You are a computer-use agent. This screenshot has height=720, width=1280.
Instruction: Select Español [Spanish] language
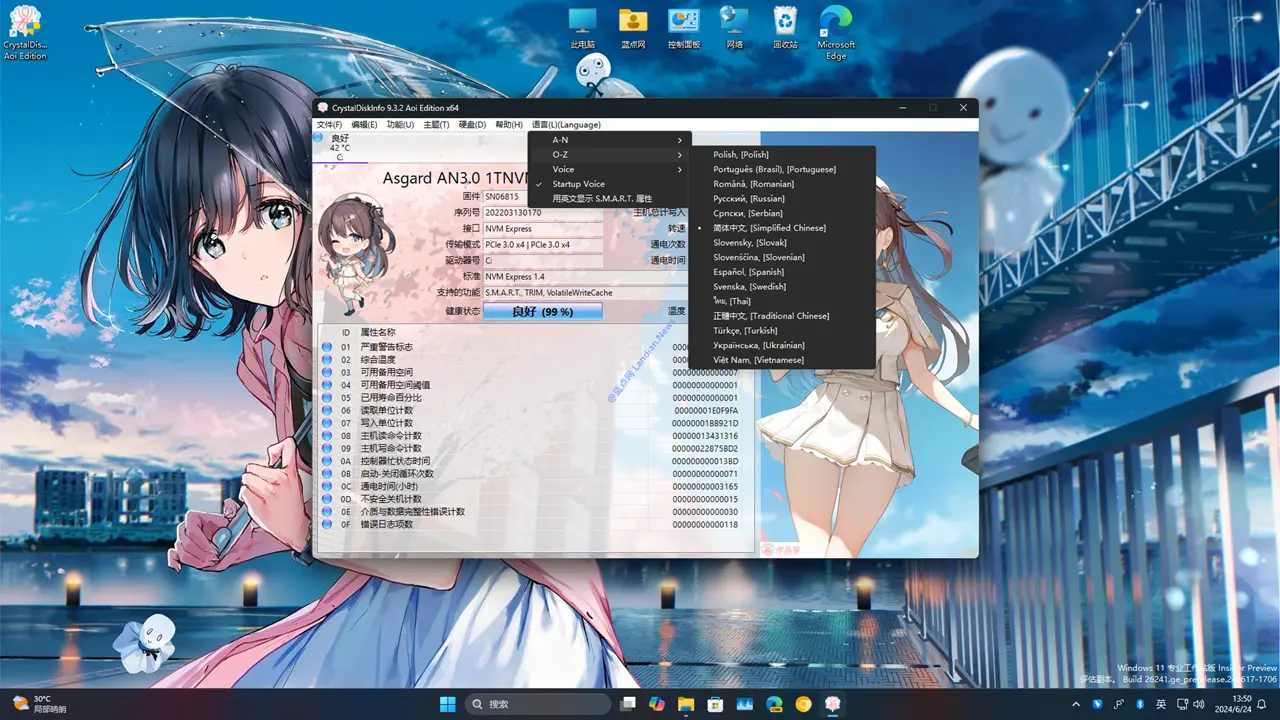tap(783, 272)
